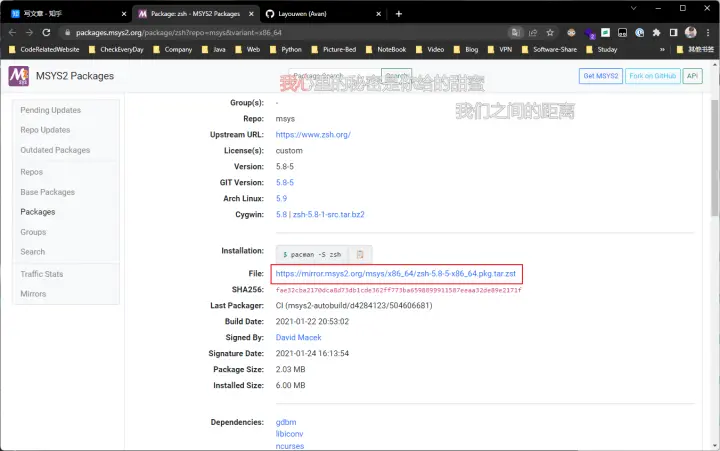The width and height of the screenshot is (720, 451).
Task: Toggle the browser side panel icon
Action: pyautogui.click(x=674, y=33)
